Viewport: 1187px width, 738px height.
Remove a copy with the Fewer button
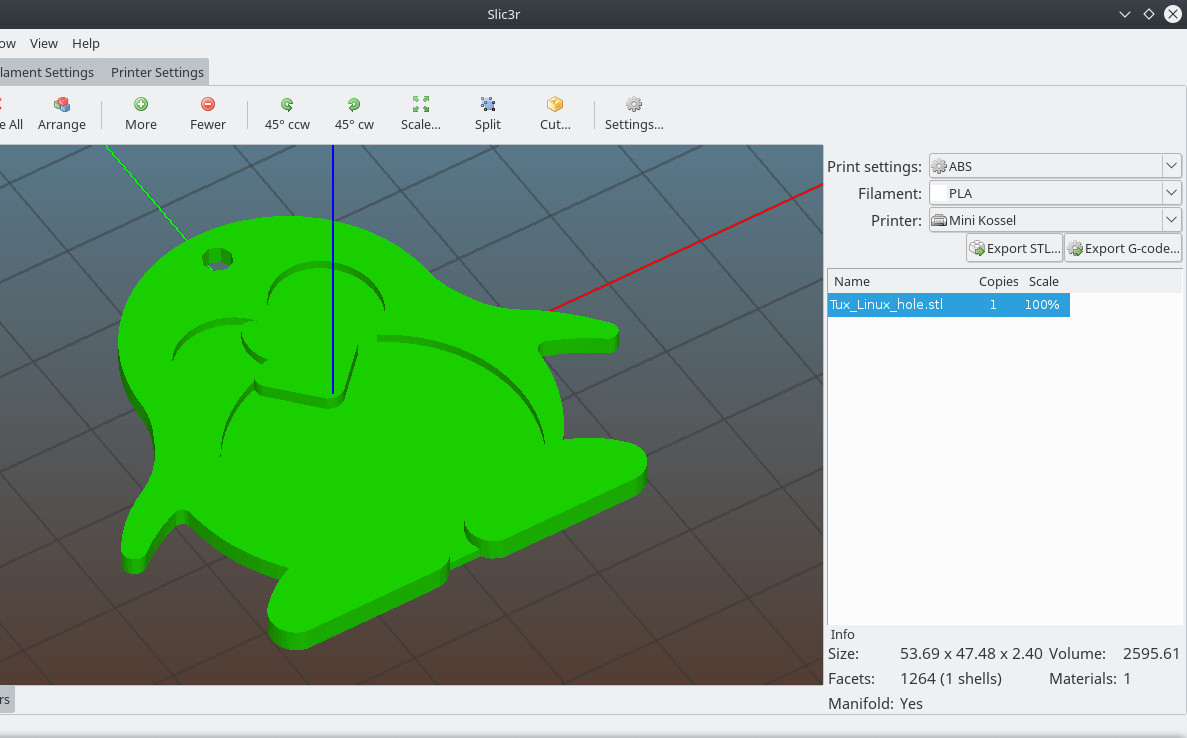[207, 114]
